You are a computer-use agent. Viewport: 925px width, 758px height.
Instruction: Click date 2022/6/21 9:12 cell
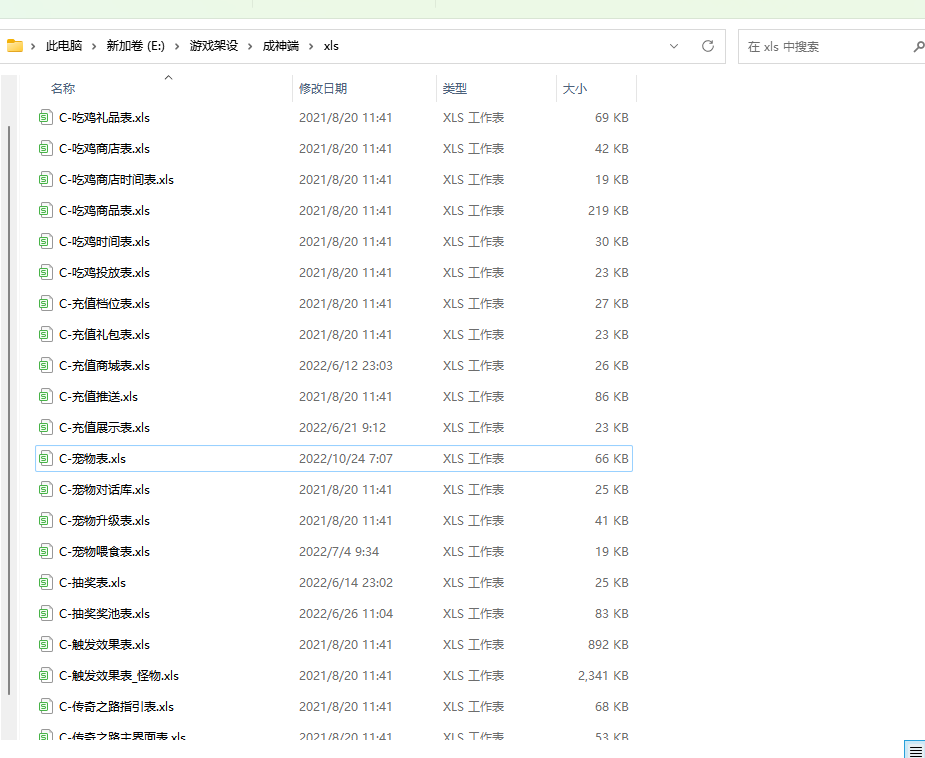[342, 427]
